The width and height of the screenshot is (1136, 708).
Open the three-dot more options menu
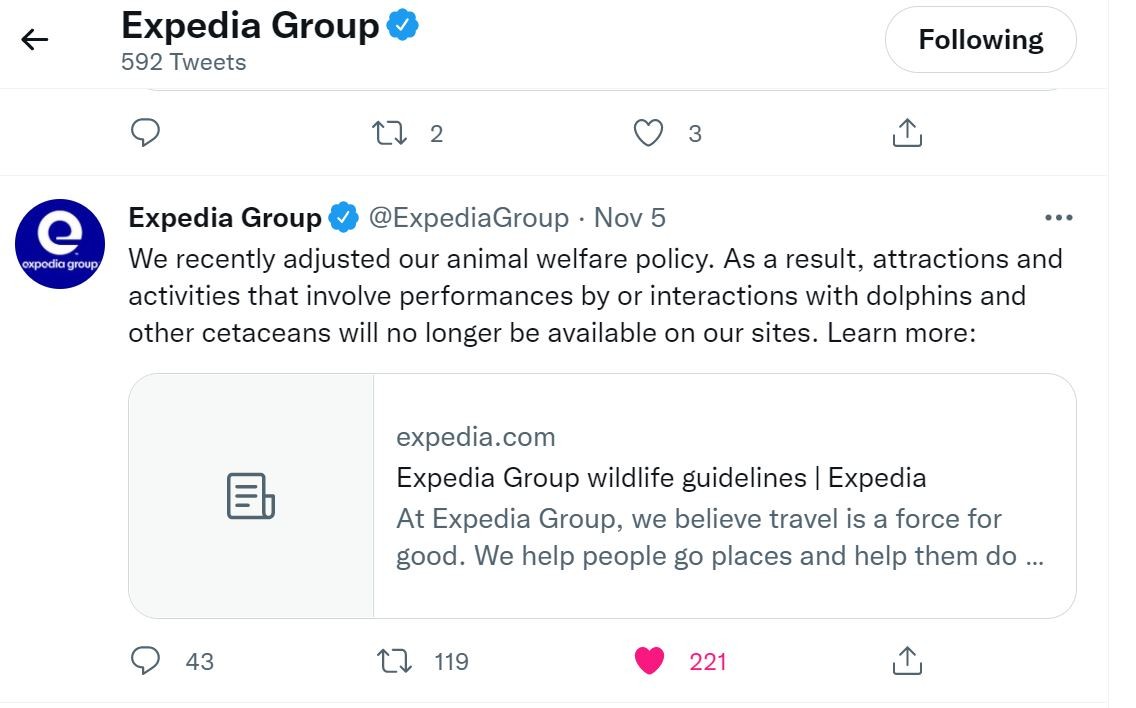(1060, 217)
